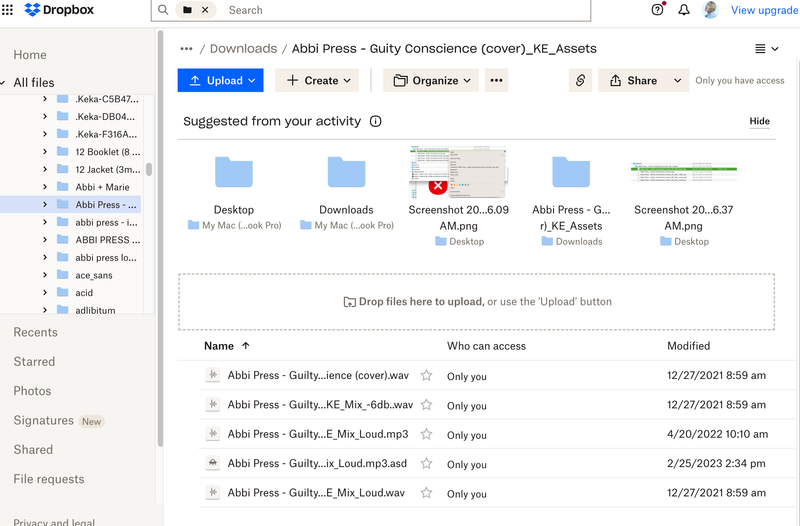Open the apps grid menu icon
The width and height of the screenshot is (800, 526).
(x=7, y=10)
